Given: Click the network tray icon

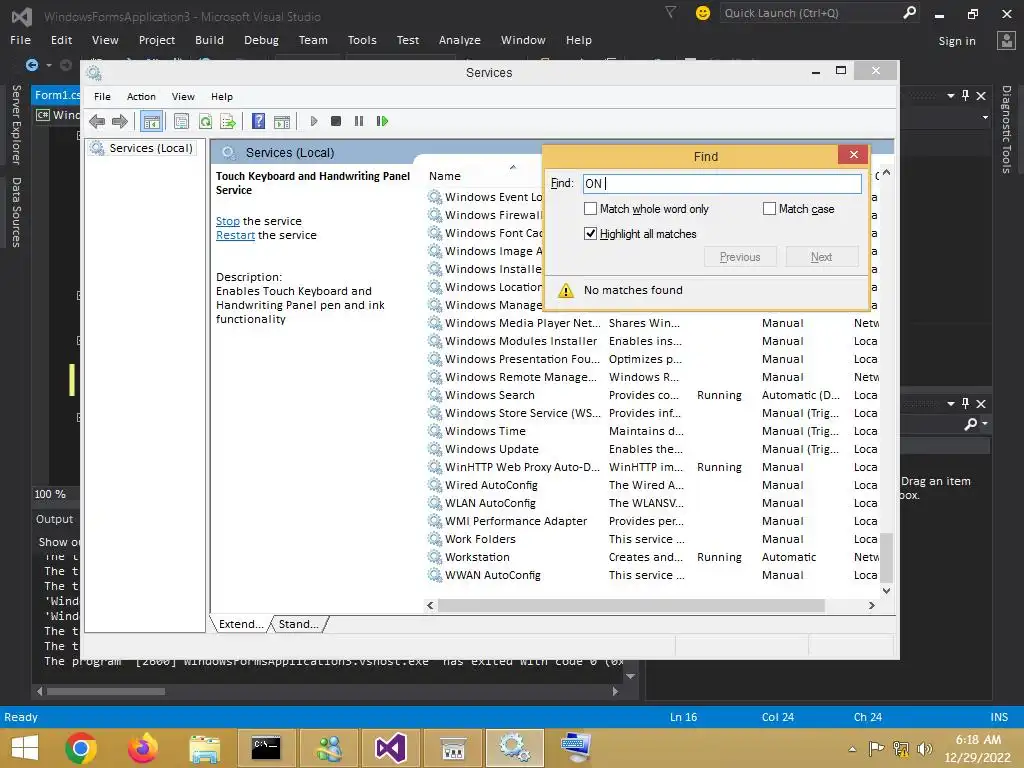Looking at the screenshot, I should pos(901,749).
